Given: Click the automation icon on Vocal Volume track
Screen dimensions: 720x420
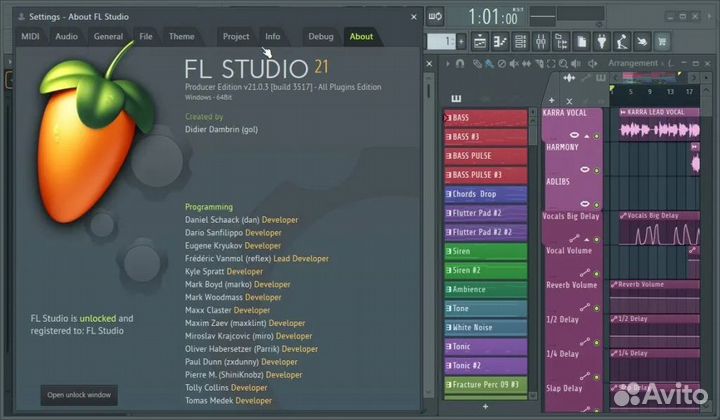Looking at the screenshot, I should coord(584,273).
